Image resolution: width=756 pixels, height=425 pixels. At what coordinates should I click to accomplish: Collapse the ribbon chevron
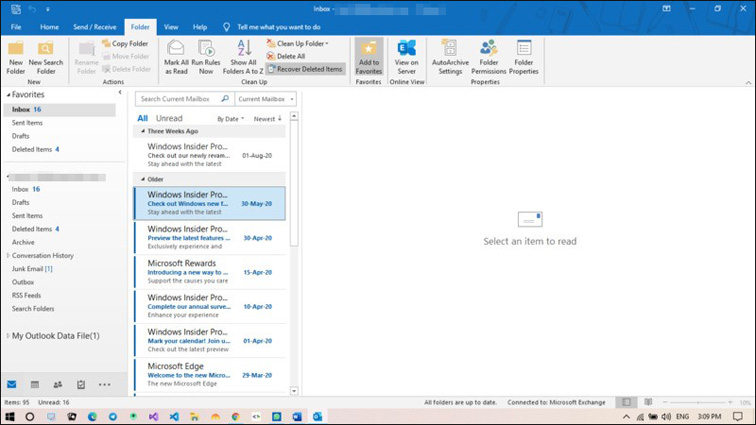click(748, 83)
